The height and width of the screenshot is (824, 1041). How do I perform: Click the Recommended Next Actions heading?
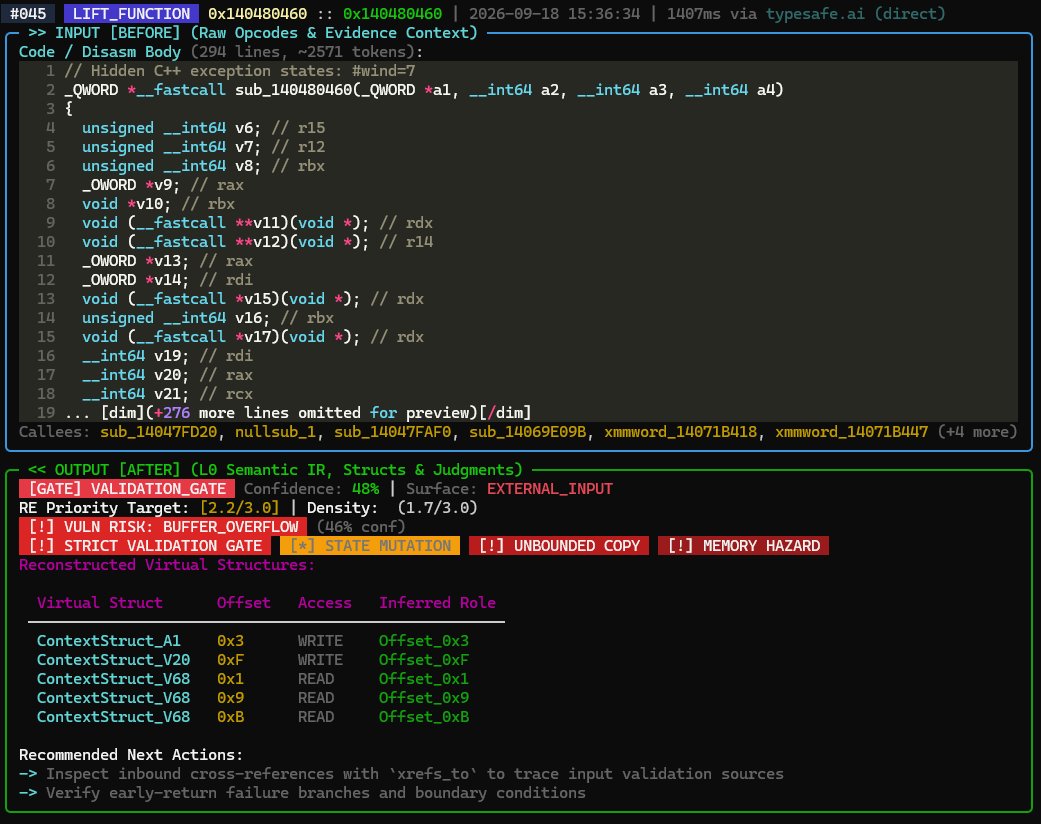point(131,755)
